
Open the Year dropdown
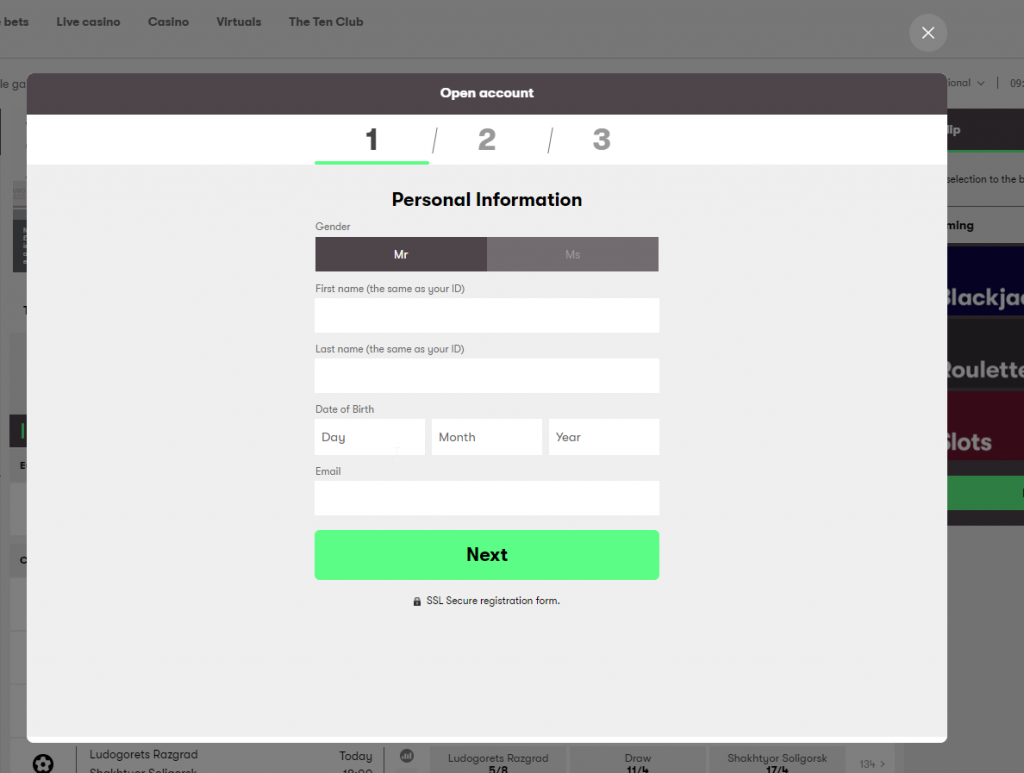coord(603,437)
